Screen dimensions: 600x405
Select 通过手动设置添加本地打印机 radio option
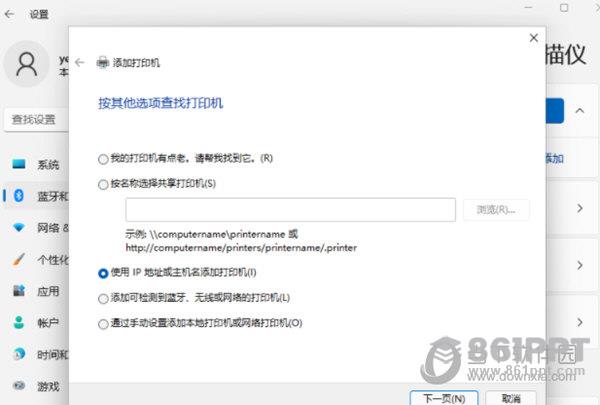click(104, 323)
